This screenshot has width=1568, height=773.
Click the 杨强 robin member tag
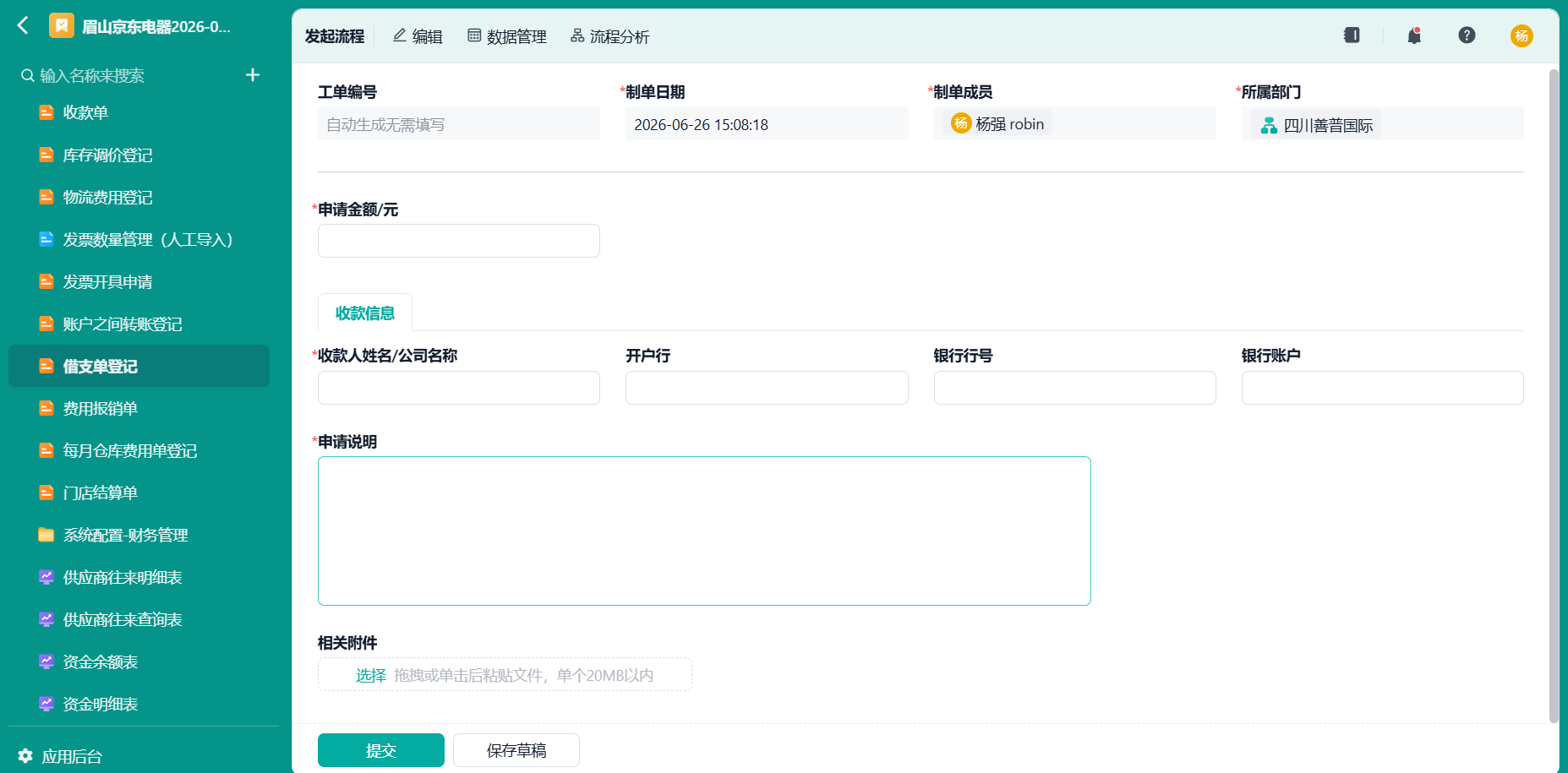click(x=997, y=124)
